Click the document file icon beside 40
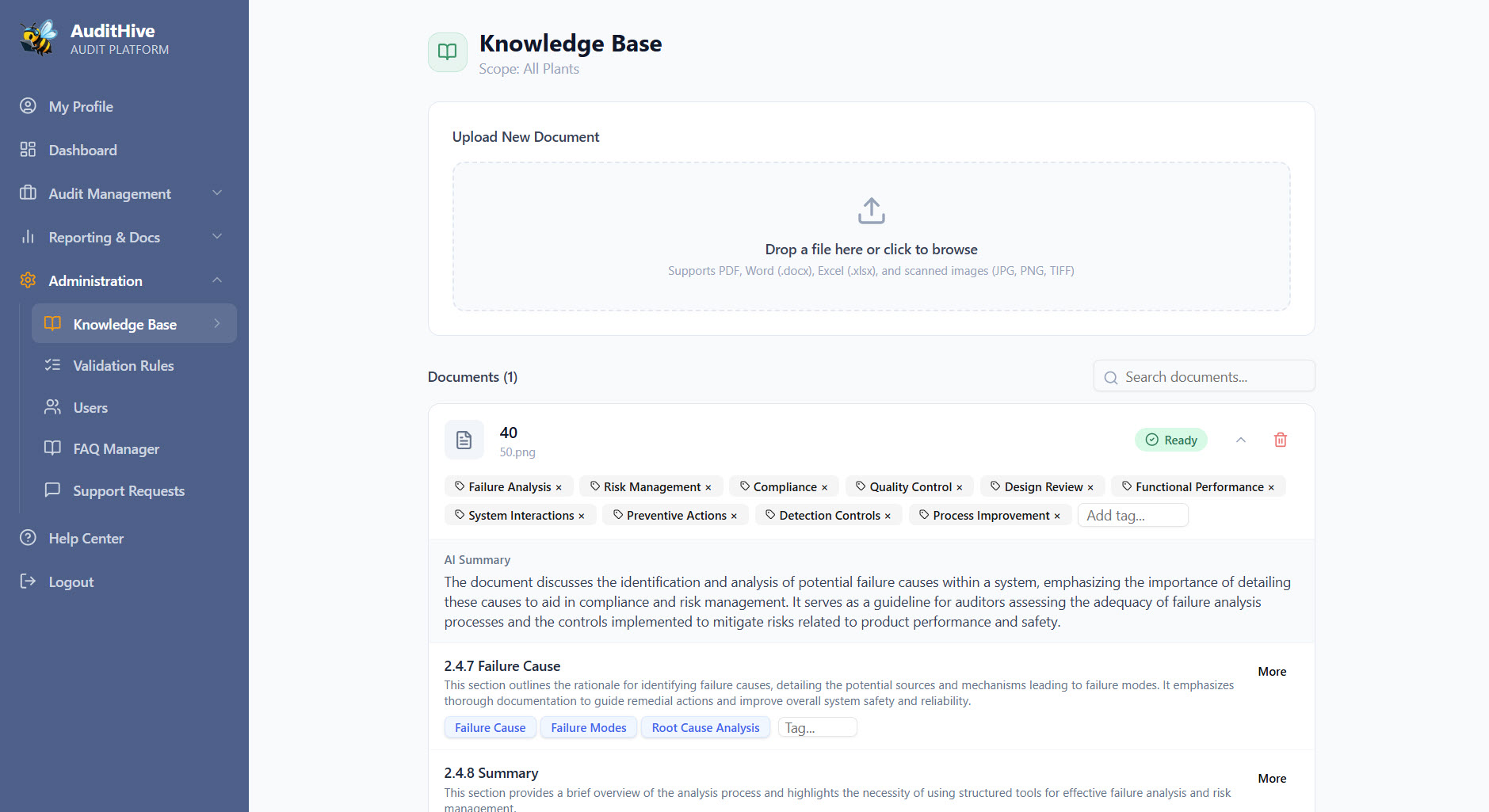The width and height of the screenshot is (1489, 812). point(464,440)
